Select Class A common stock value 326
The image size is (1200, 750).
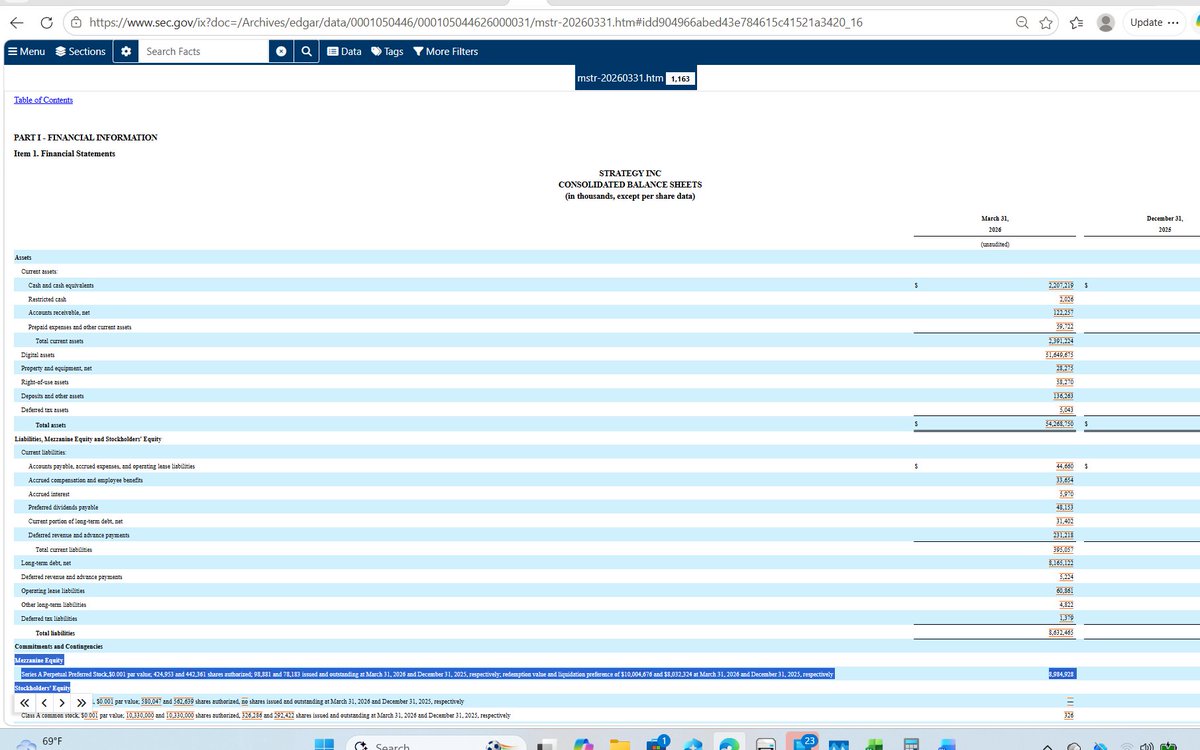(x=1069, y=715)
